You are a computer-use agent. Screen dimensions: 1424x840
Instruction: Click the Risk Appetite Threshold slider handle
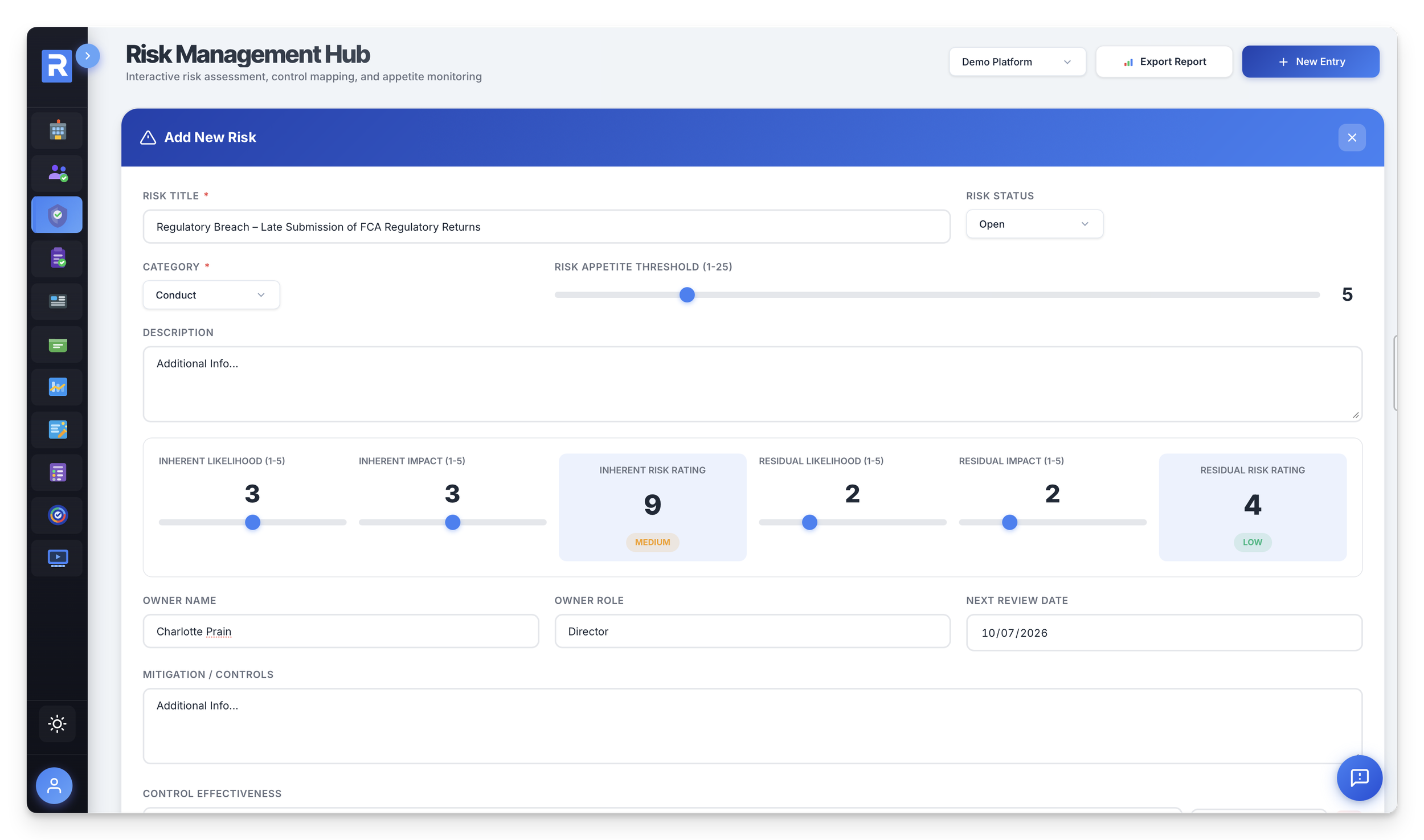pyautogui.click(x=687, y=295)
